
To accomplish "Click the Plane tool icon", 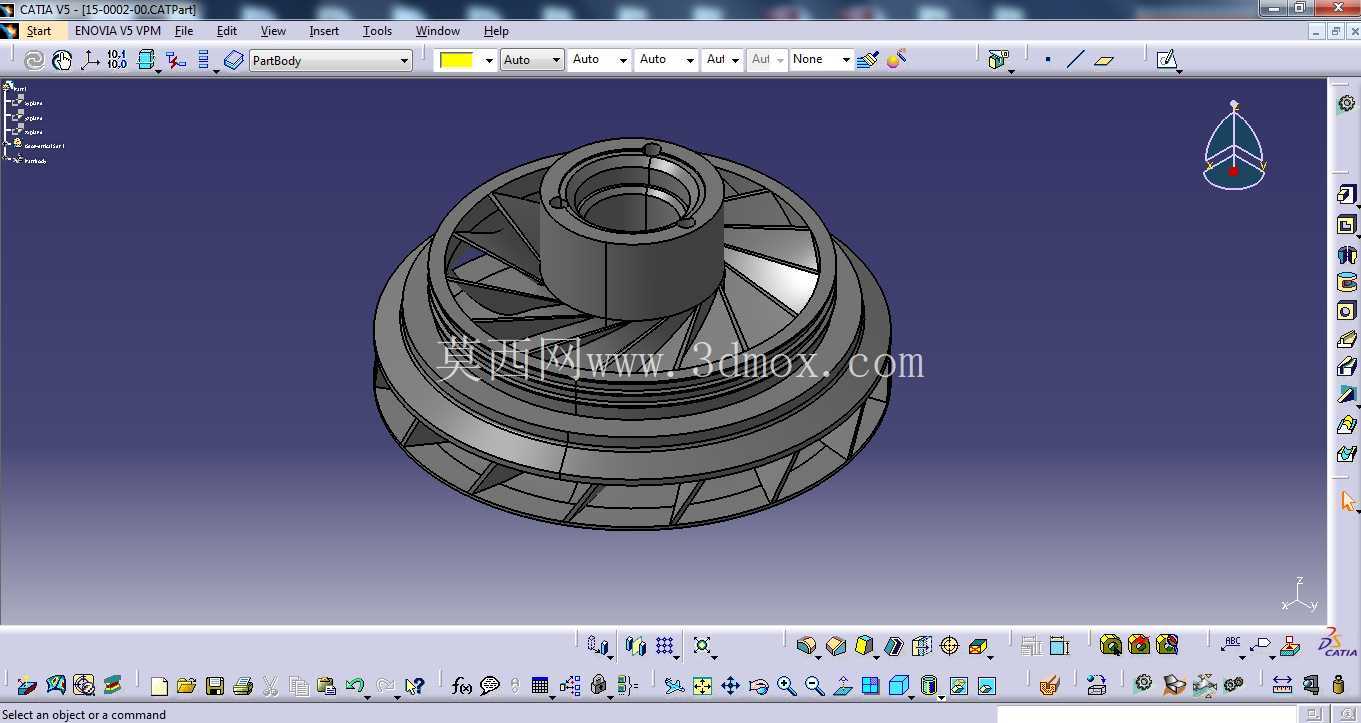I will (1104, 60).
